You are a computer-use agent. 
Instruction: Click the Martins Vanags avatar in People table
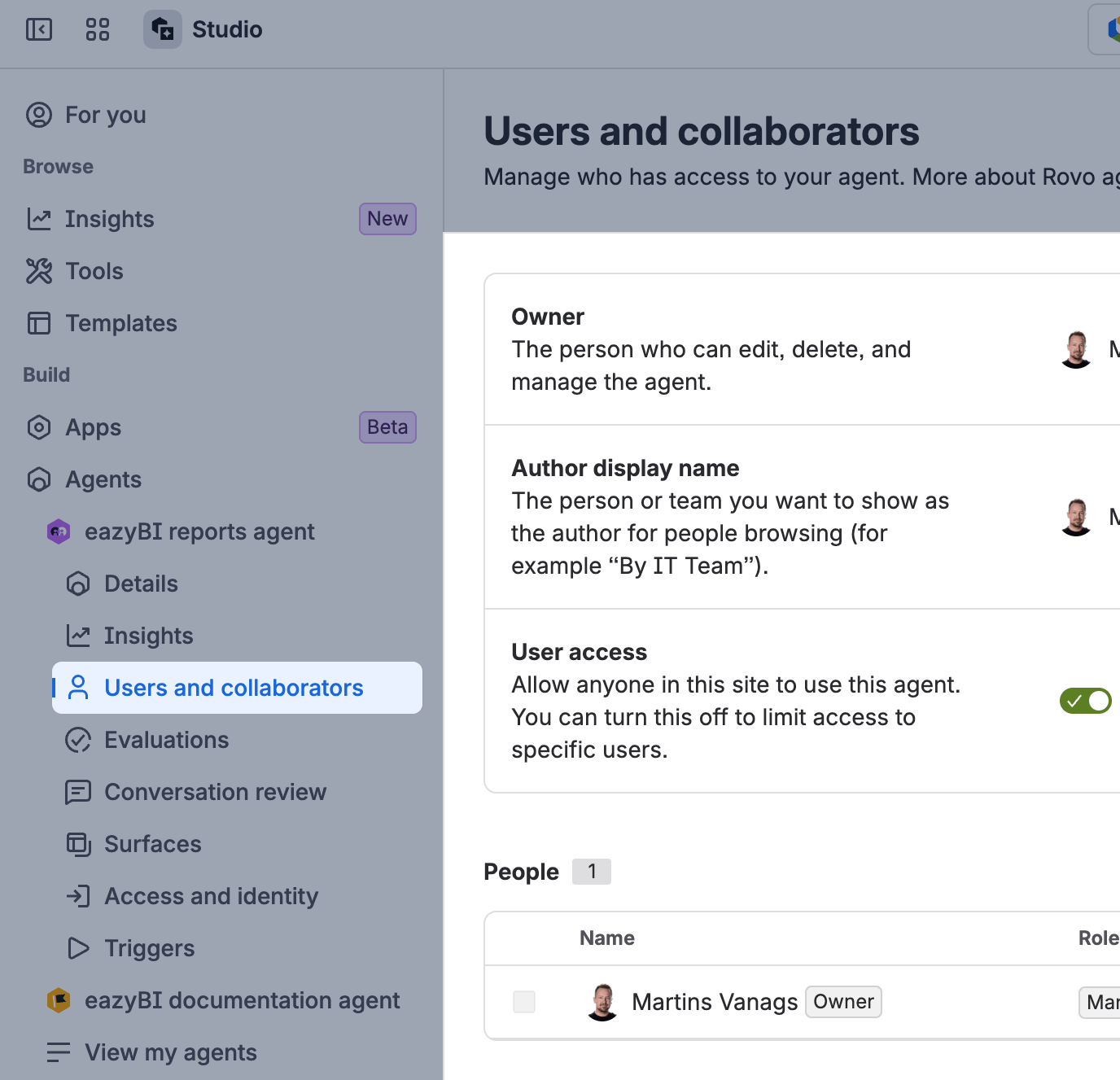click(x=602, y=1002)
